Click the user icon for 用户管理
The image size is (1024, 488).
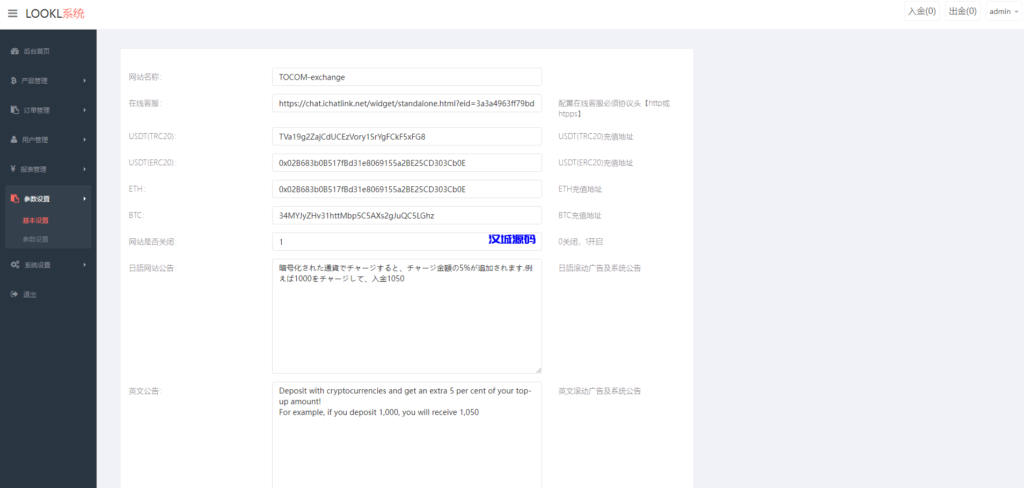(14, 139)
